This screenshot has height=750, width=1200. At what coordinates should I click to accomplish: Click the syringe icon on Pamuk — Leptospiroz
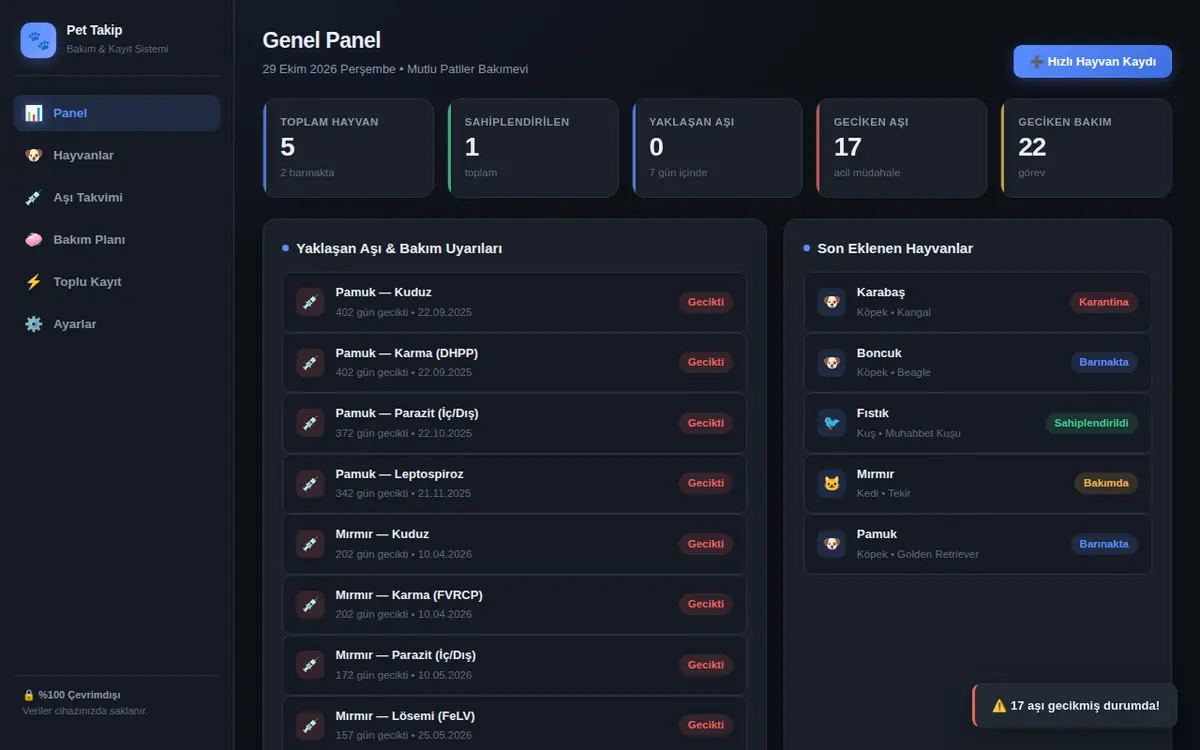310,483
